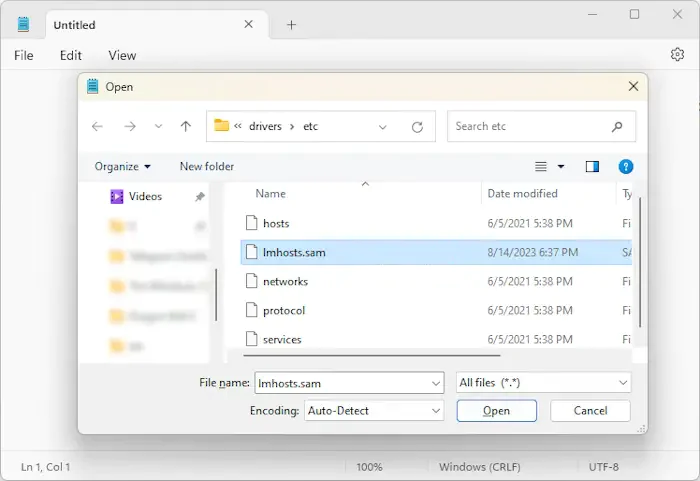Open the All files type filter
Image resolution: width=700 pixels, height=481 pixels.
tap(543, 383)
